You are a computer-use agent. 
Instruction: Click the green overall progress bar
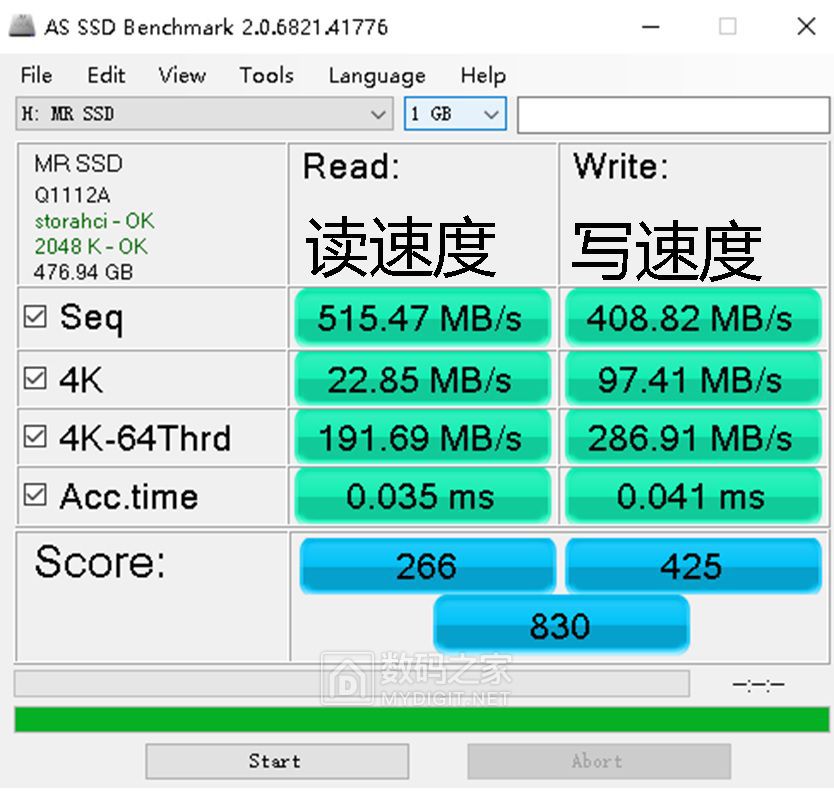tap(422, 719)
